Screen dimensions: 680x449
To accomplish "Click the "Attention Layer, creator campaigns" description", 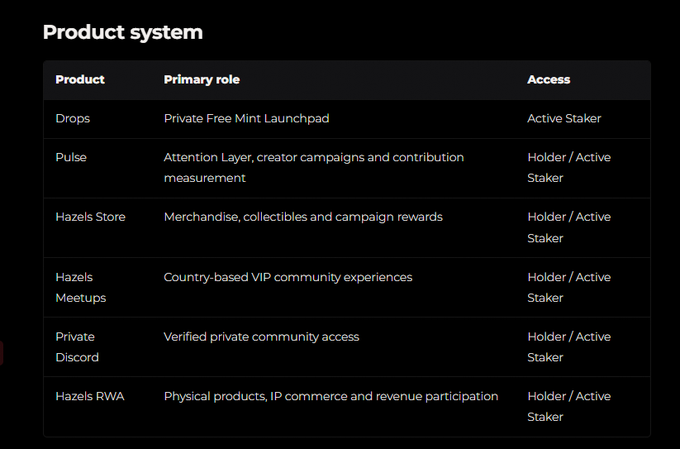I will tap(314, 167).
